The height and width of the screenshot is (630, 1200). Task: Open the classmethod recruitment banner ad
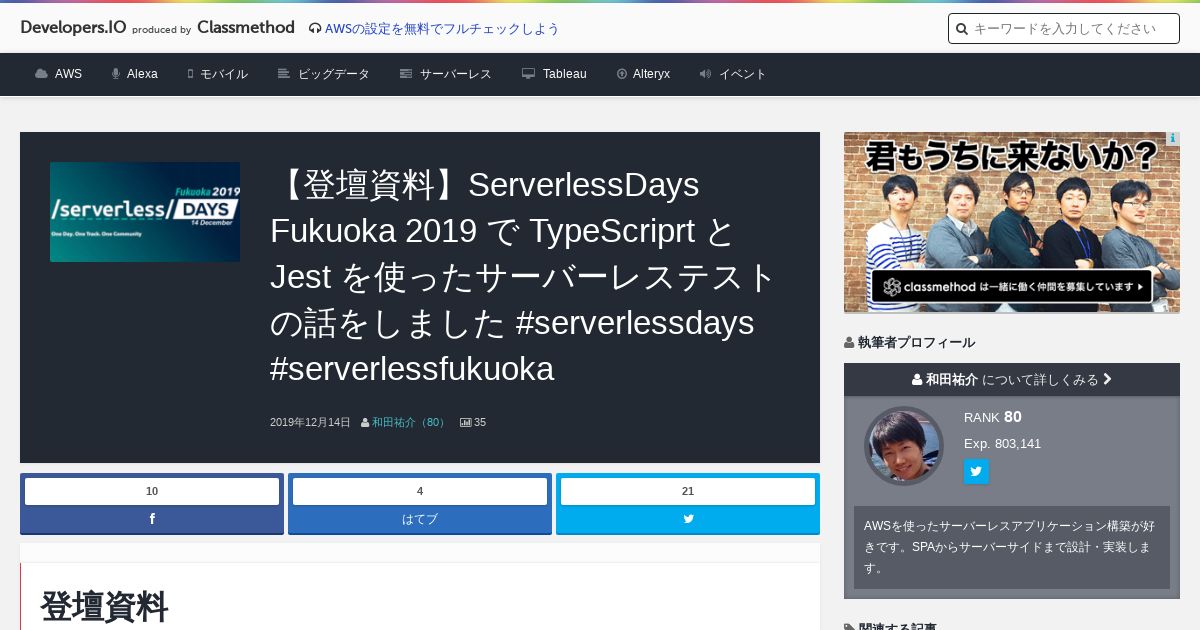point(1012,222)
